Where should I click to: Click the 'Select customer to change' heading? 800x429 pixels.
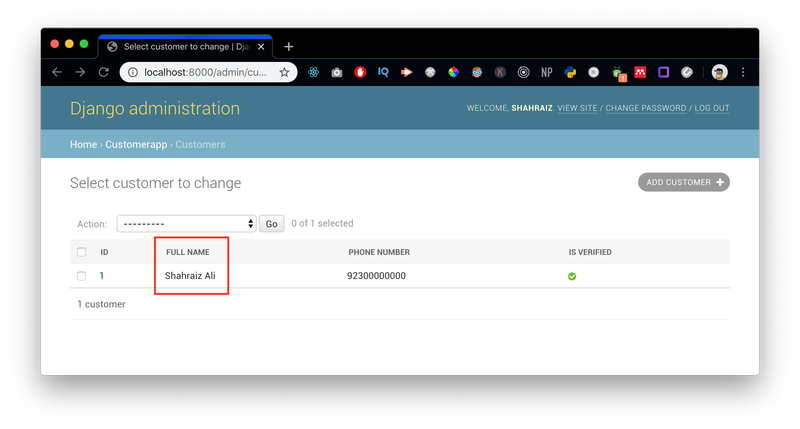156,183
